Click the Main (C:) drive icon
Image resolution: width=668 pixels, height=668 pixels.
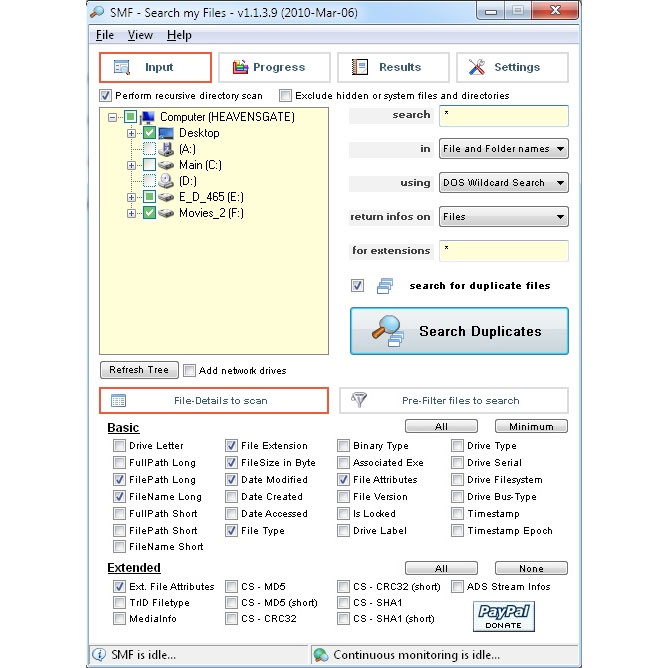(x=167, y=165)
